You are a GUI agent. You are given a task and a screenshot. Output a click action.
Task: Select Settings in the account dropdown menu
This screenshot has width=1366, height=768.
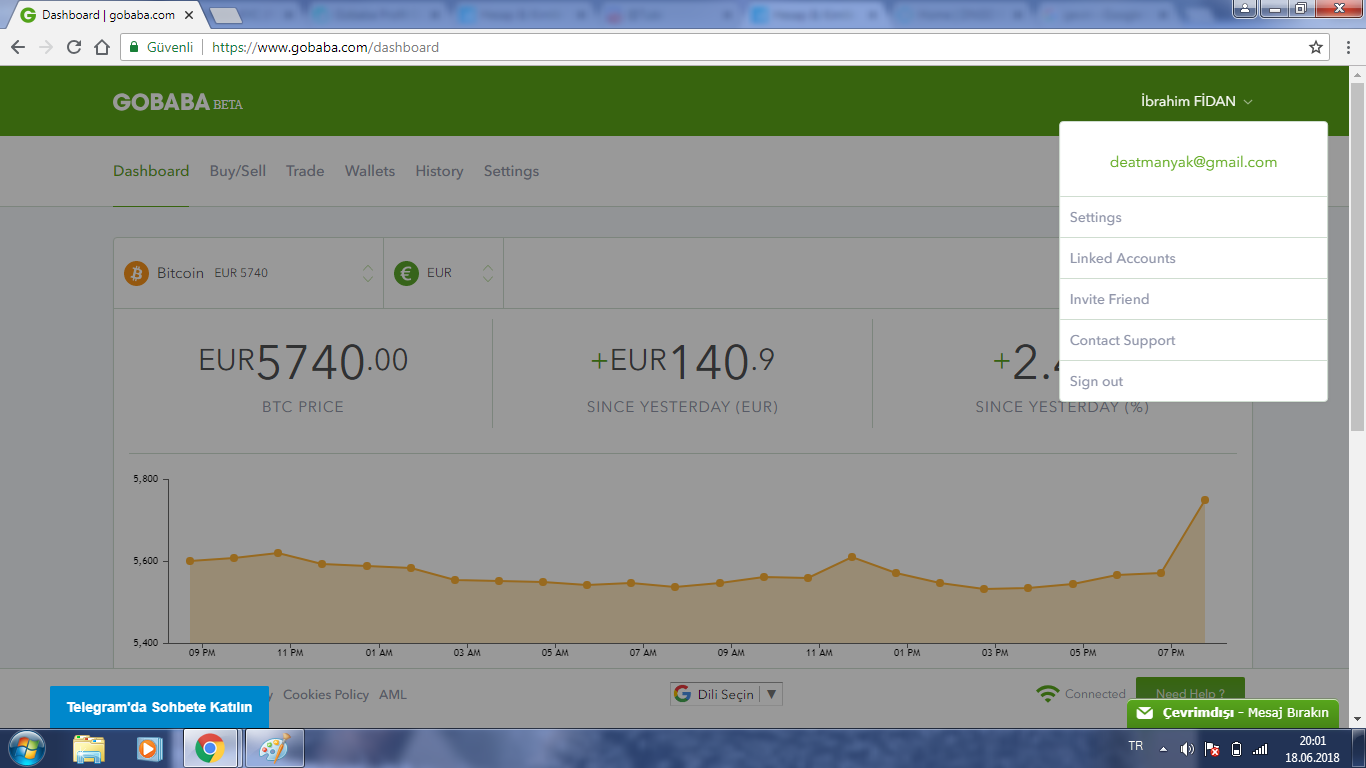[1193, 217]
